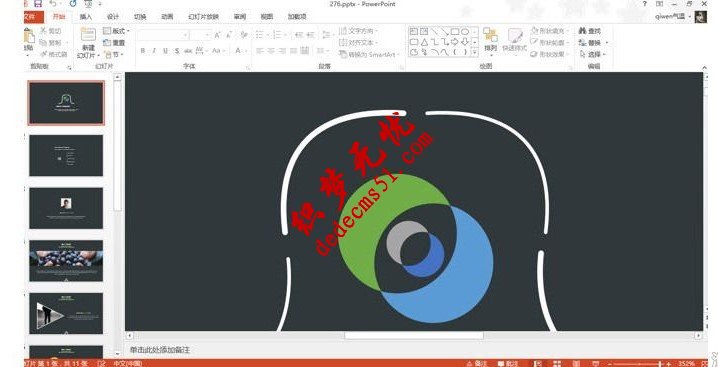This screenshot has height=367, width=718.
Task: Increase font size
Action: [x=217, y=35]
